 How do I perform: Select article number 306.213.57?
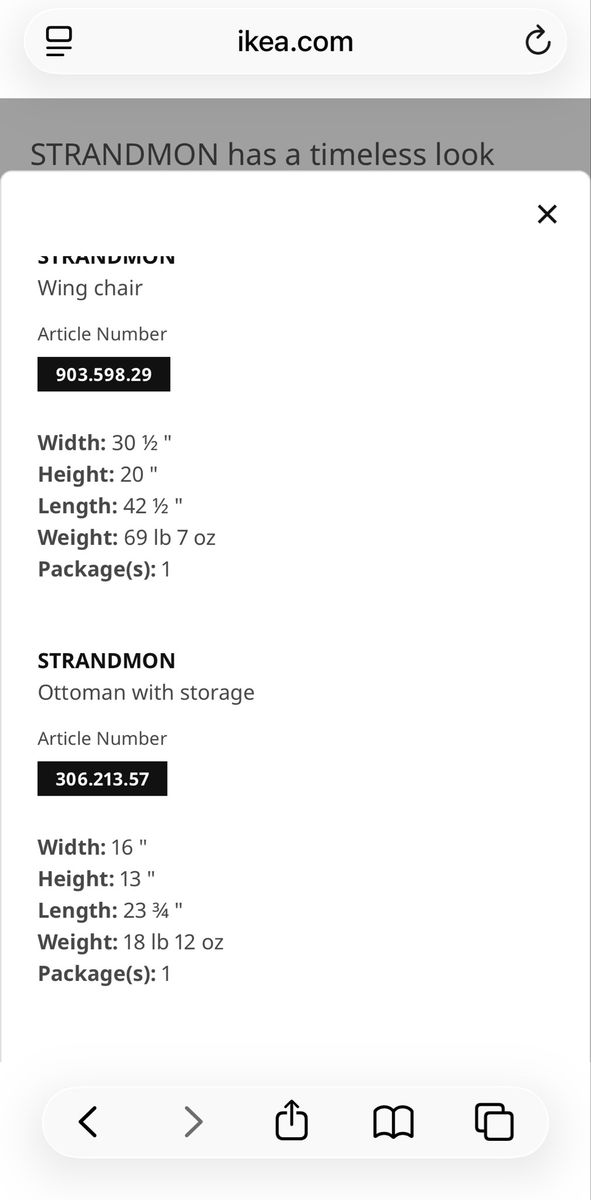102,778
